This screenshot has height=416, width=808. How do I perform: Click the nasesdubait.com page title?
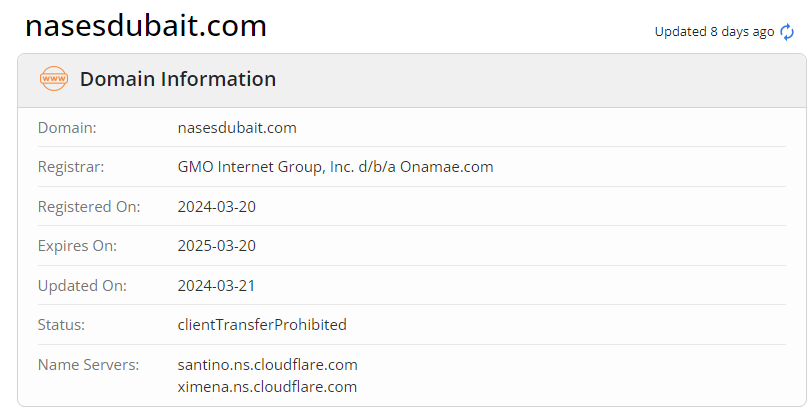(146, 25)
